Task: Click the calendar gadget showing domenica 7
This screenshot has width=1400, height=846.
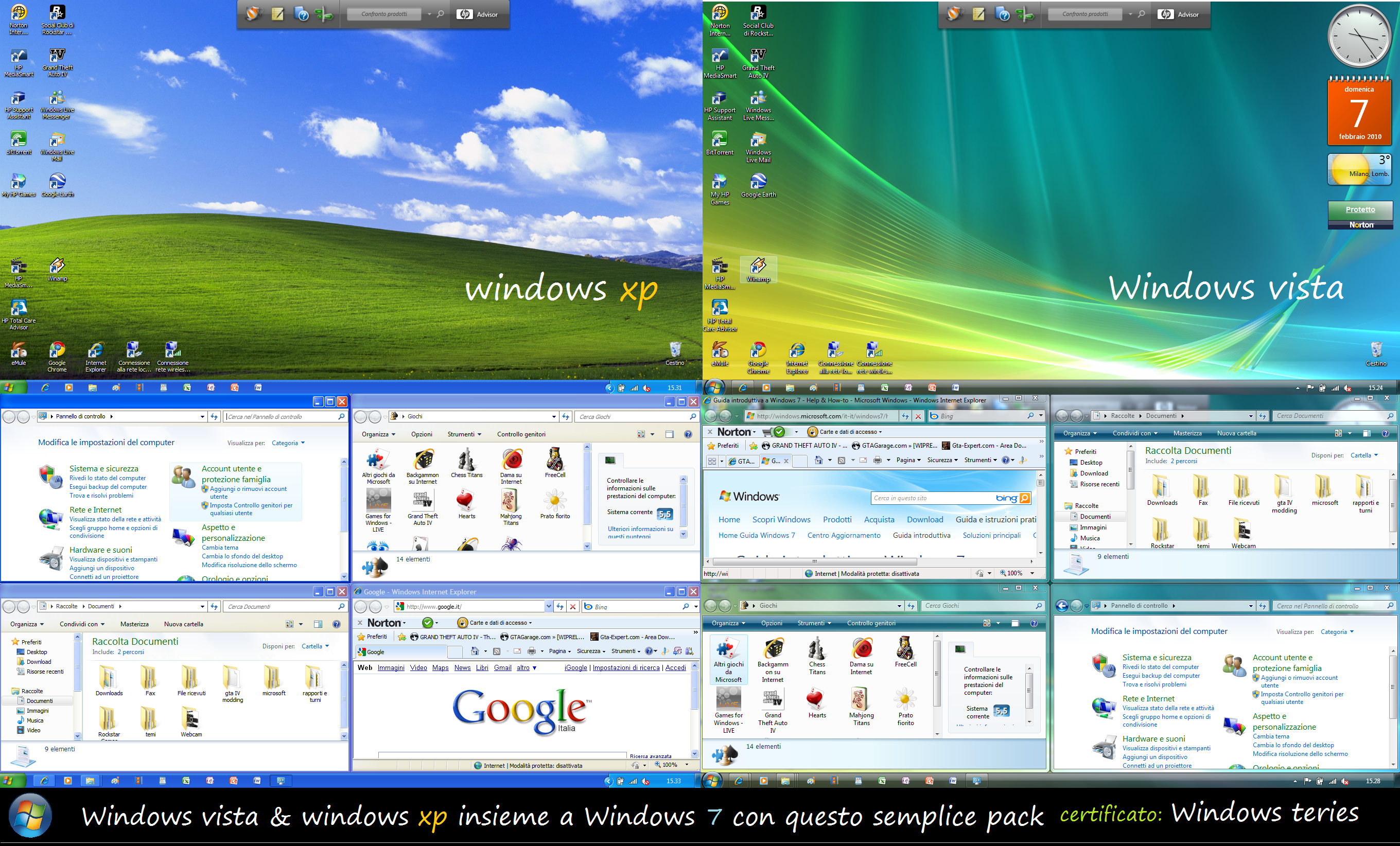Action: click(1359, 111)
